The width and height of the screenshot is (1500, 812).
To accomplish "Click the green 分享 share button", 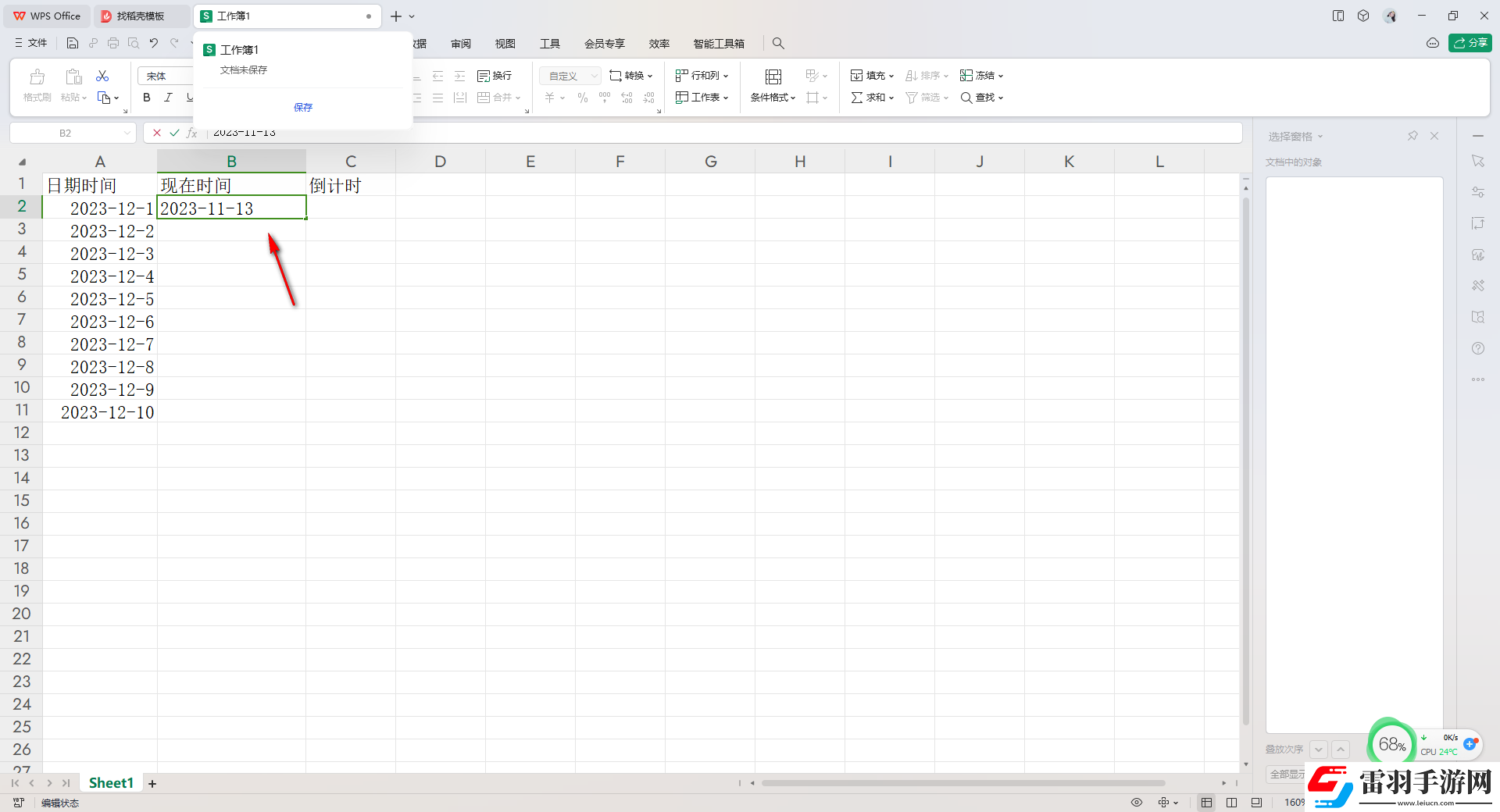I will click(1470, 43).
